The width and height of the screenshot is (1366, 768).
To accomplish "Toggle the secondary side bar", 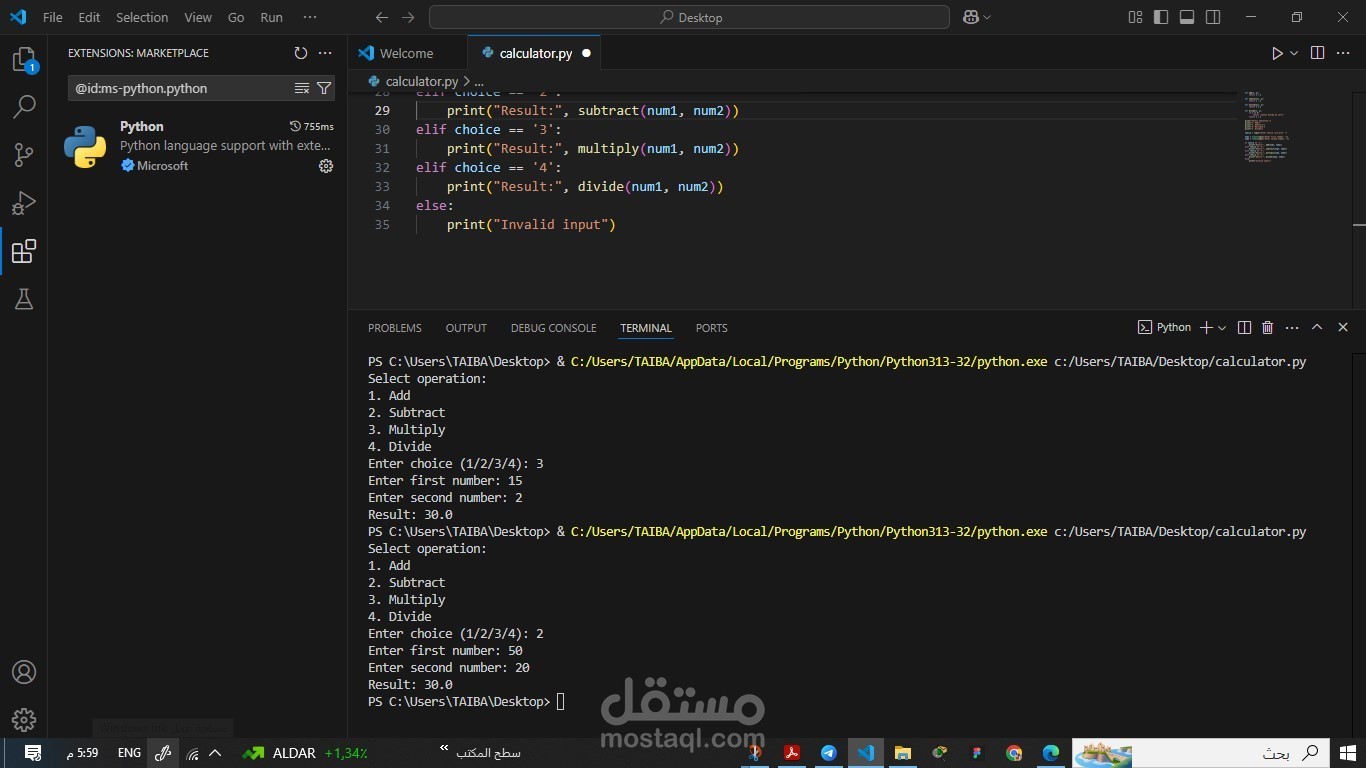I will (x=1213, y=17).
